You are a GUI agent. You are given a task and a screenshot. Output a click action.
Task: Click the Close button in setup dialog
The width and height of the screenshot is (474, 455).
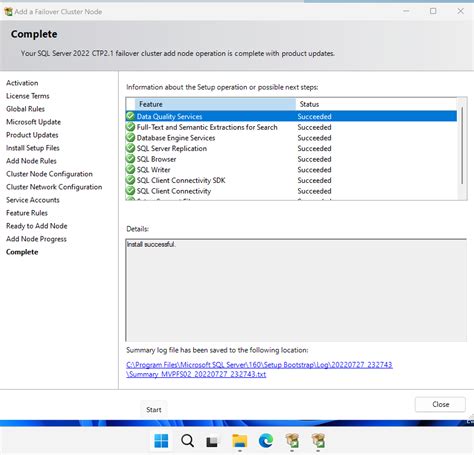440,404
